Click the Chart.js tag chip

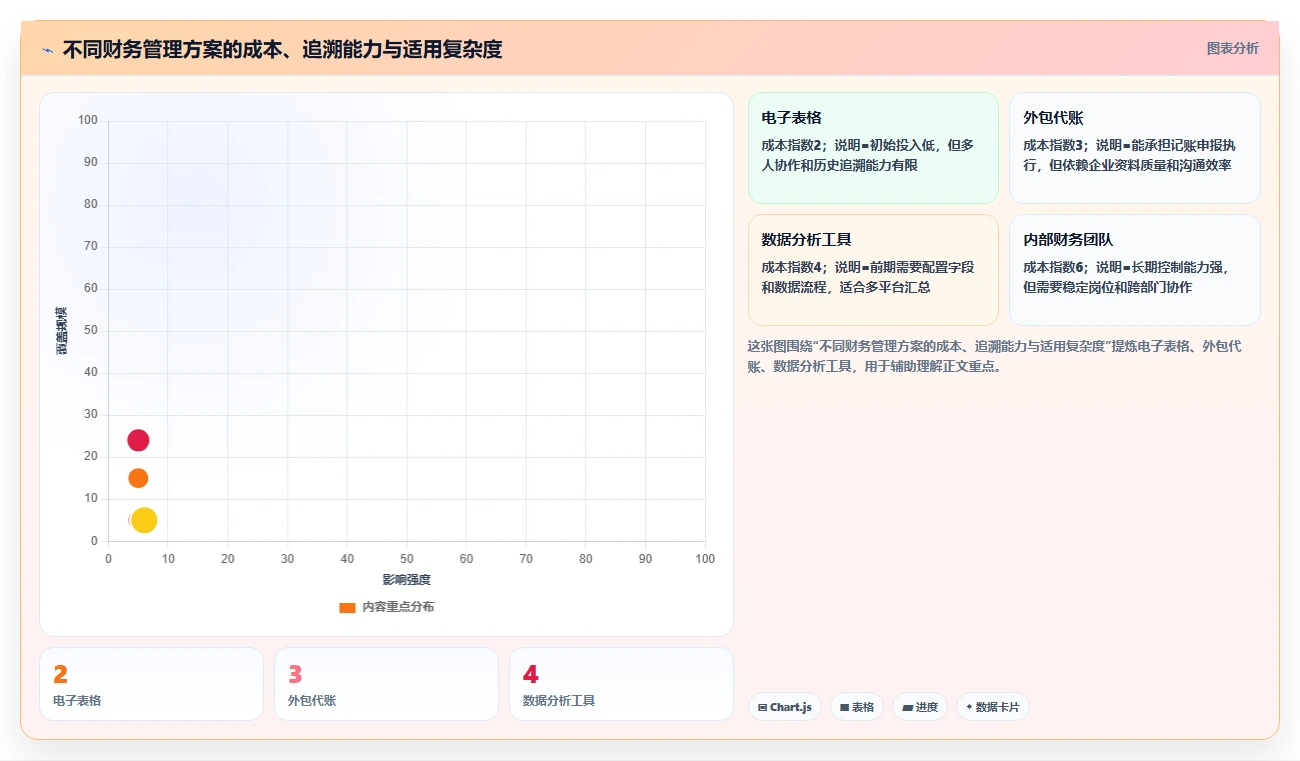[785, 707]
